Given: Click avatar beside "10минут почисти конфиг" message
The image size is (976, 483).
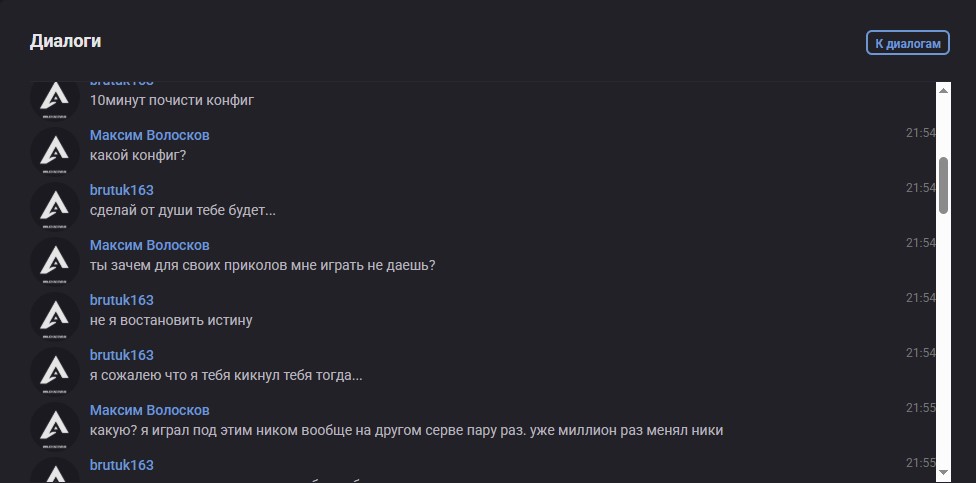Looking at the screenshot, I should (x=55, y=99).
